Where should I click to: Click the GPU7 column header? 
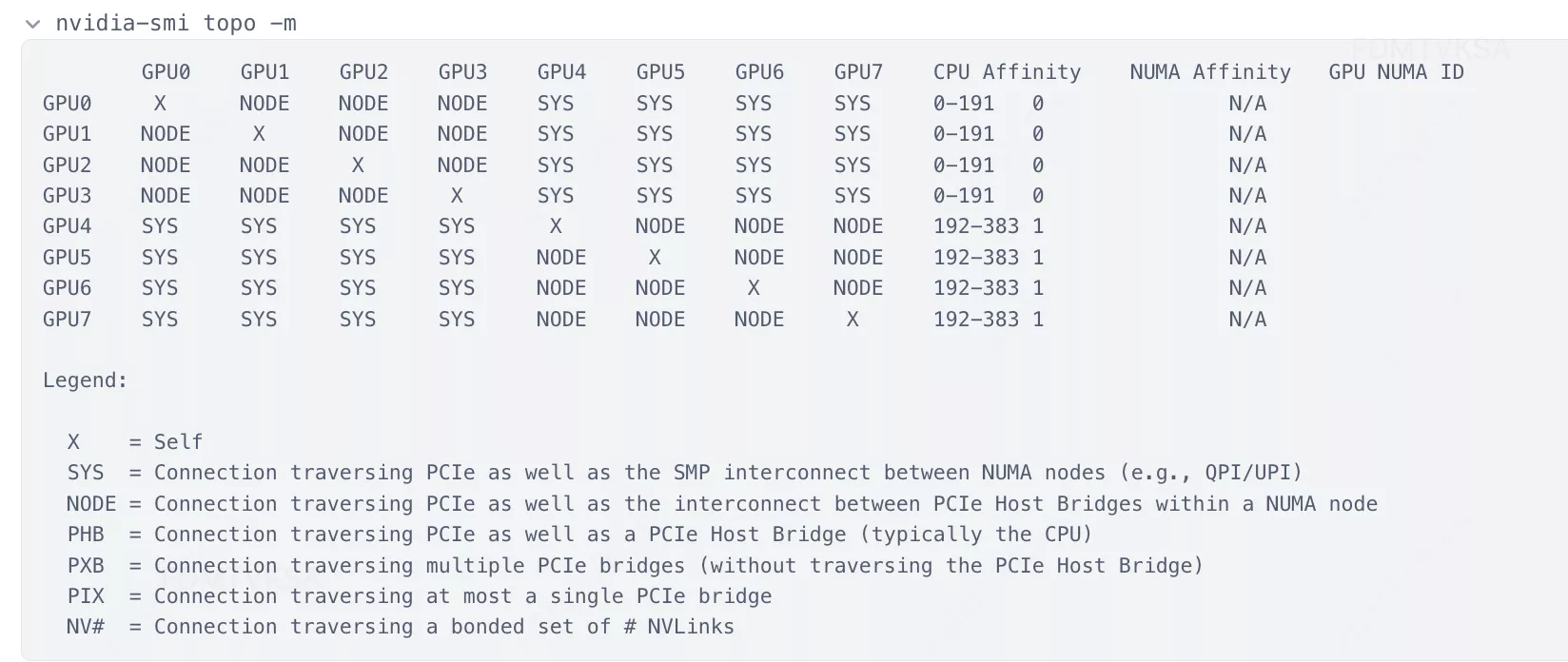(858, 72)
